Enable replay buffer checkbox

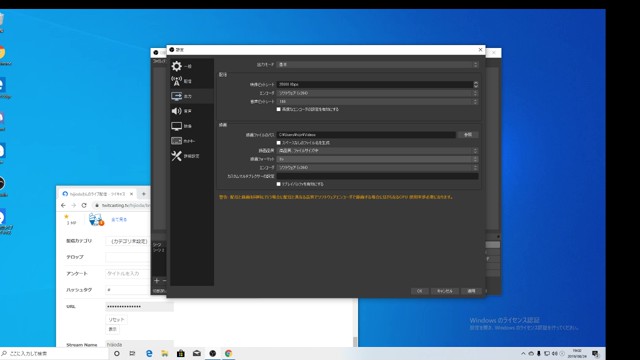279,184
